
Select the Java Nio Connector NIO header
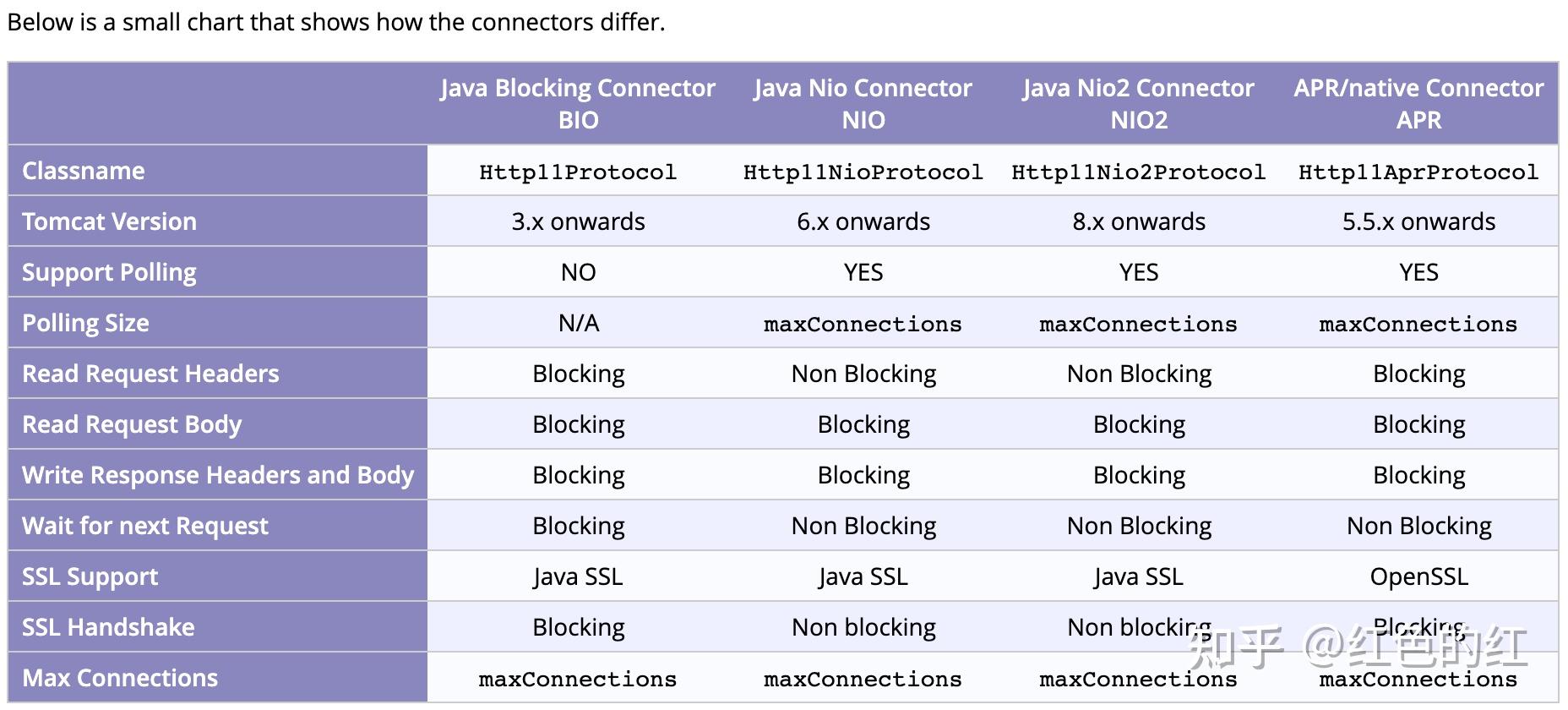pyautogui.click(x=863, y=104)
